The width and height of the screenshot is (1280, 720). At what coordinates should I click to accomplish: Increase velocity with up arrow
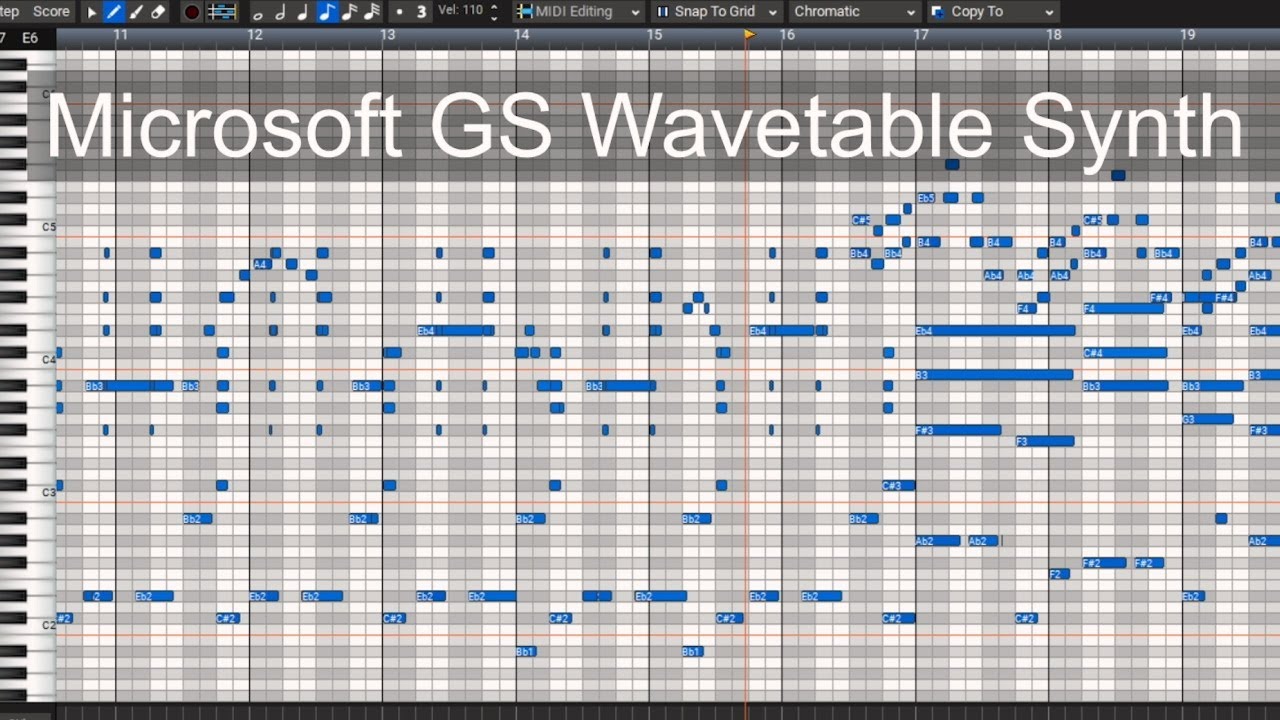click(494, 7)
